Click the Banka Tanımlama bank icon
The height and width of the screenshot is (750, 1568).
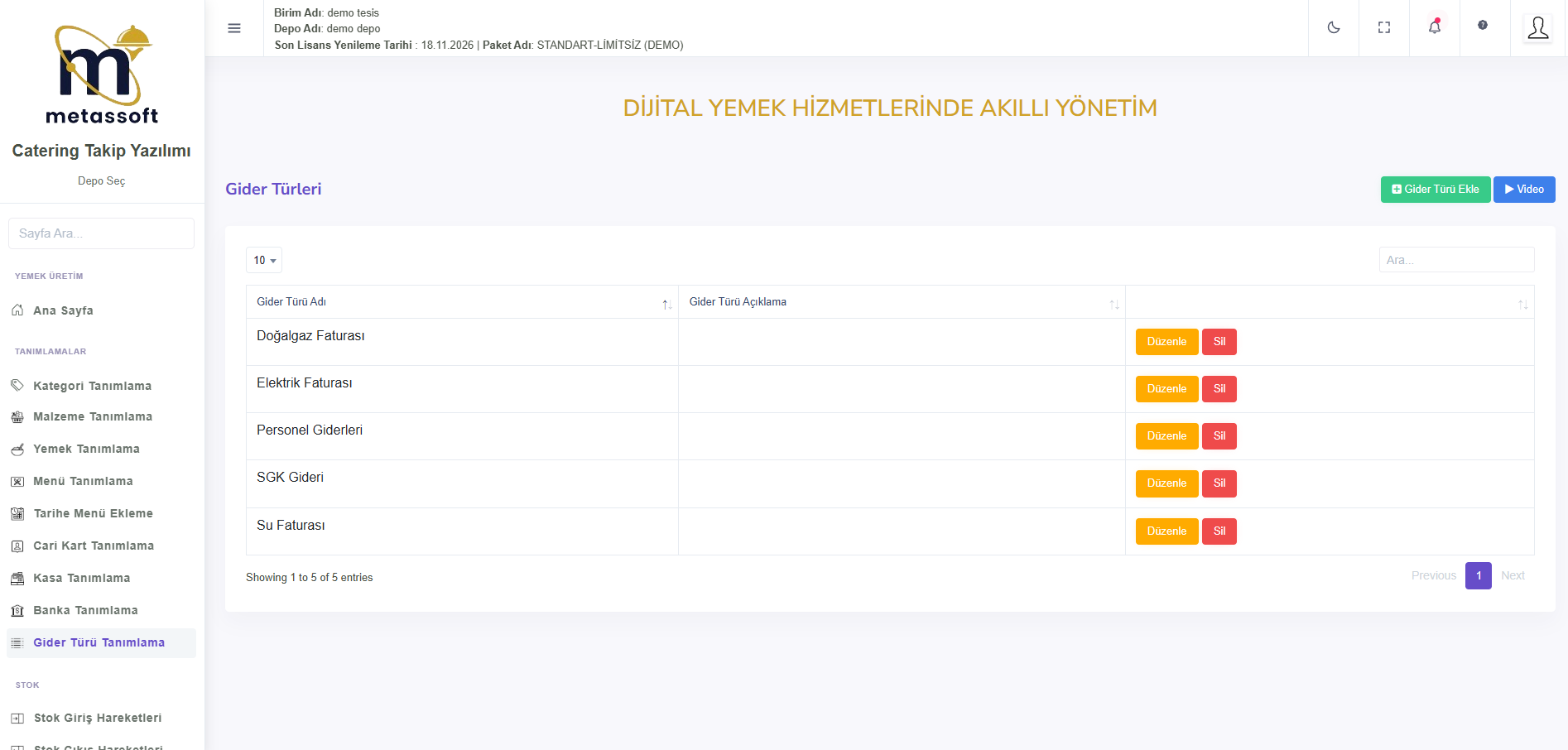point(17,611)
